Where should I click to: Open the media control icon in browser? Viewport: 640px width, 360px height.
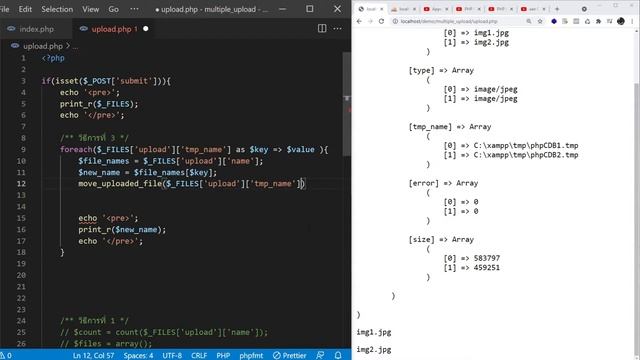tap(609, 21)
